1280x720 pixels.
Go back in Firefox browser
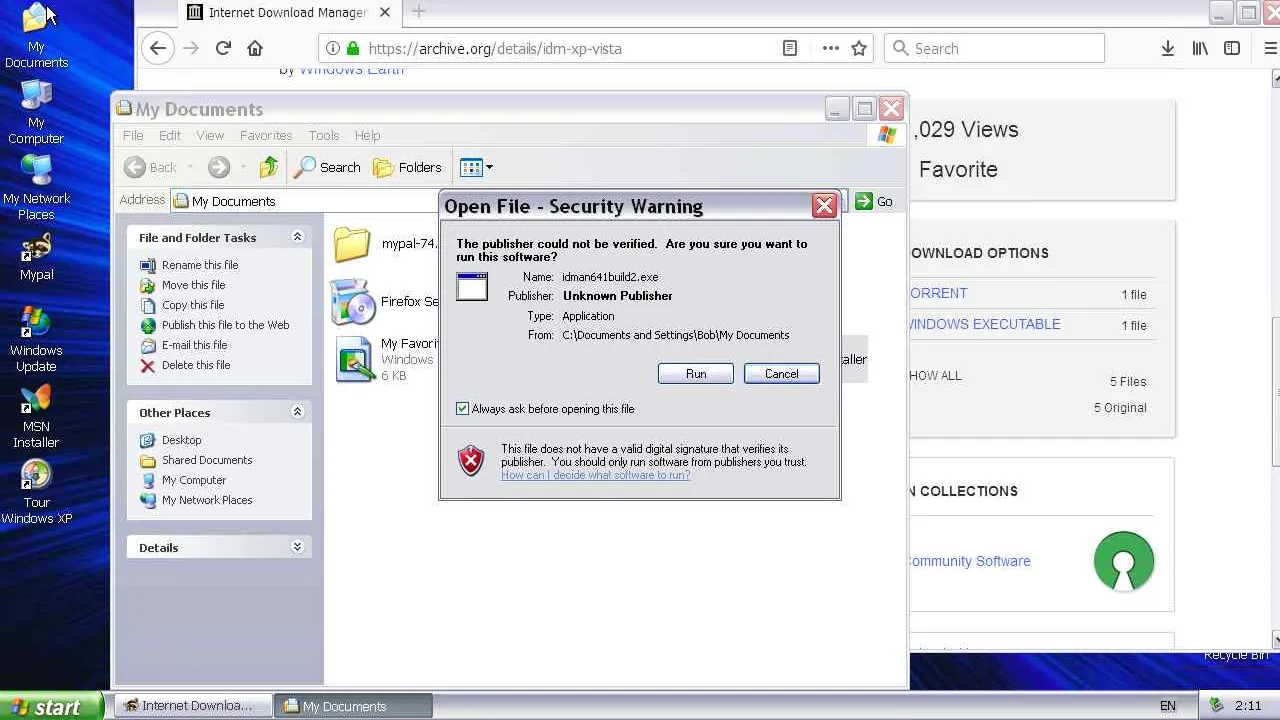pos(158,48)
